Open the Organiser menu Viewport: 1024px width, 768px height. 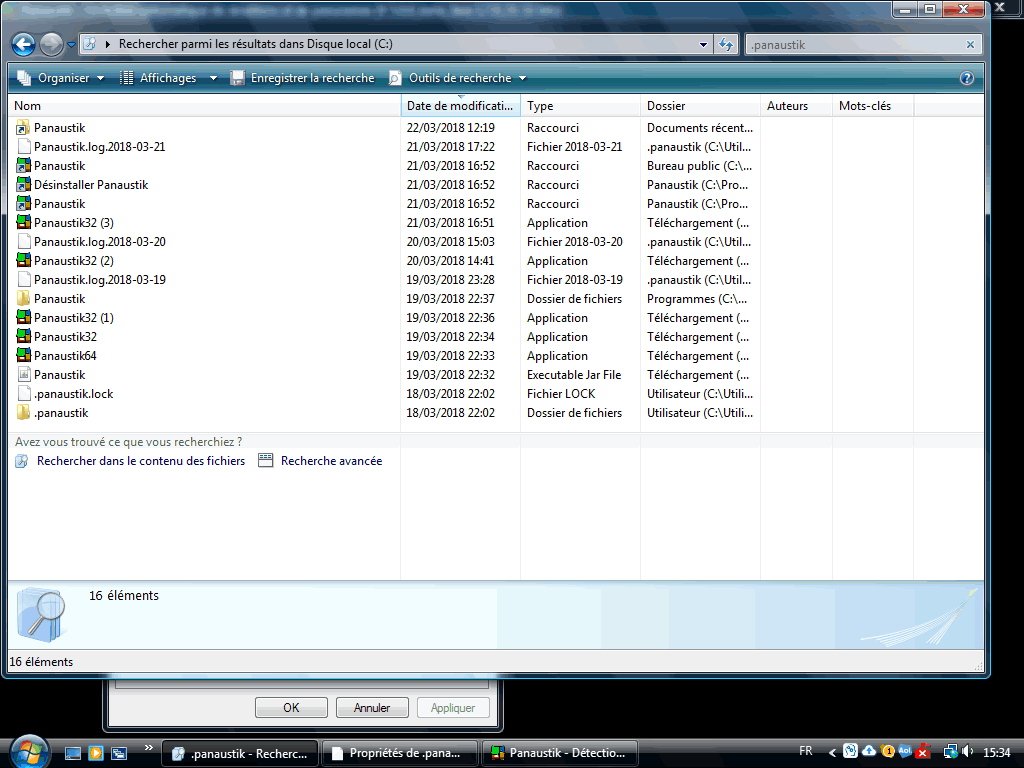[62, 78]
